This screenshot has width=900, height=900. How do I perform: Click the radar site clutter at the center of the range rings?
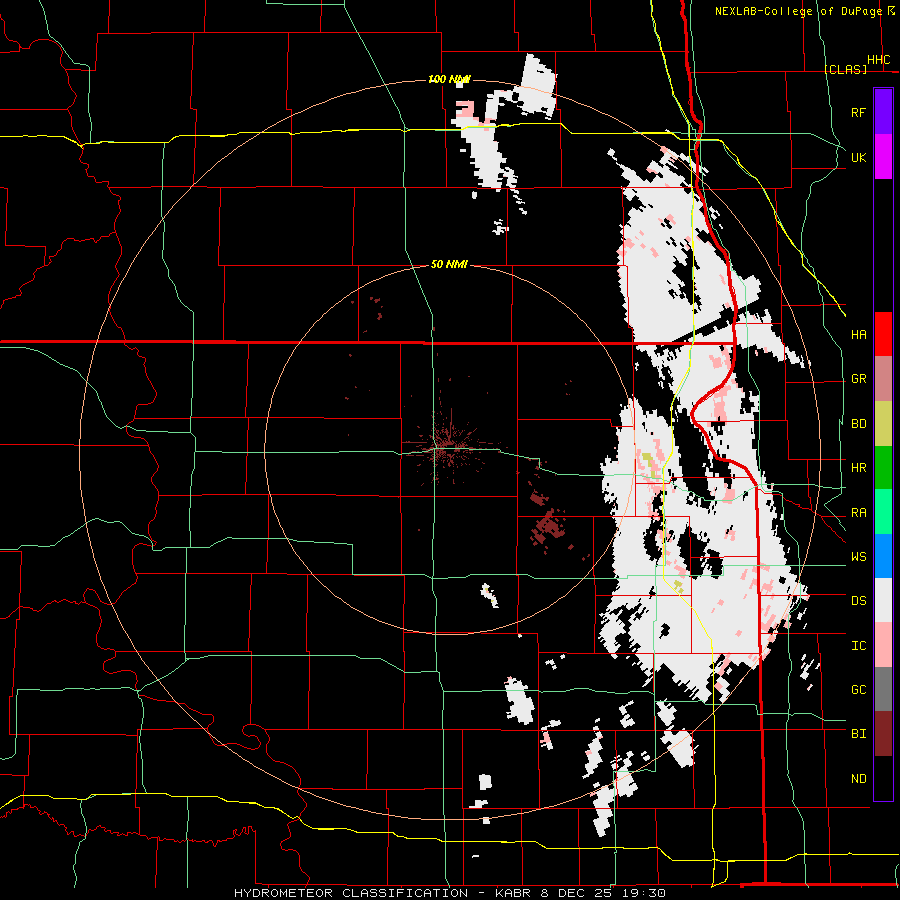pos(448,447)
